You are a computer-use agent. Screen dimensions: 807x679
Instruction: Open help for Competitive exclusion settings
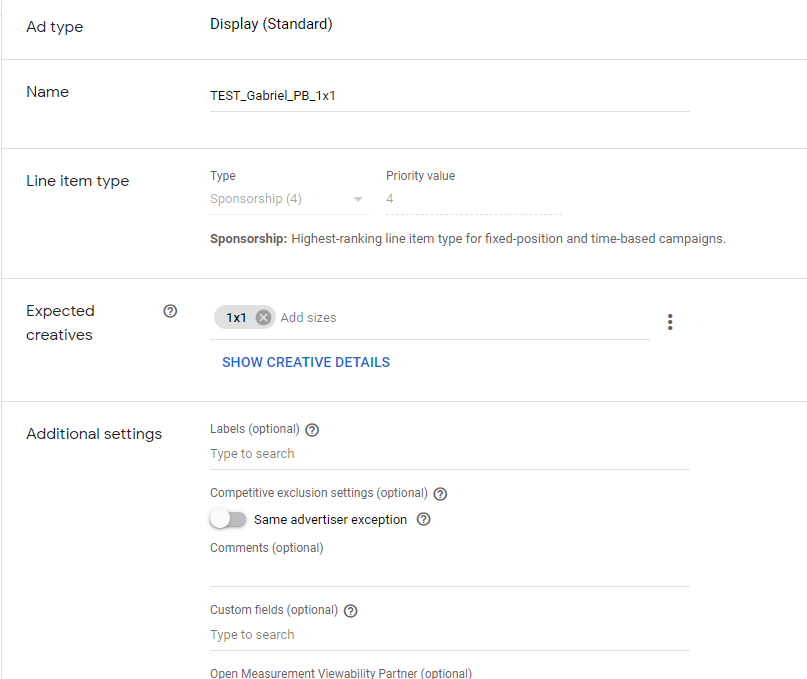pyautogui.click(x=440, y=494)
